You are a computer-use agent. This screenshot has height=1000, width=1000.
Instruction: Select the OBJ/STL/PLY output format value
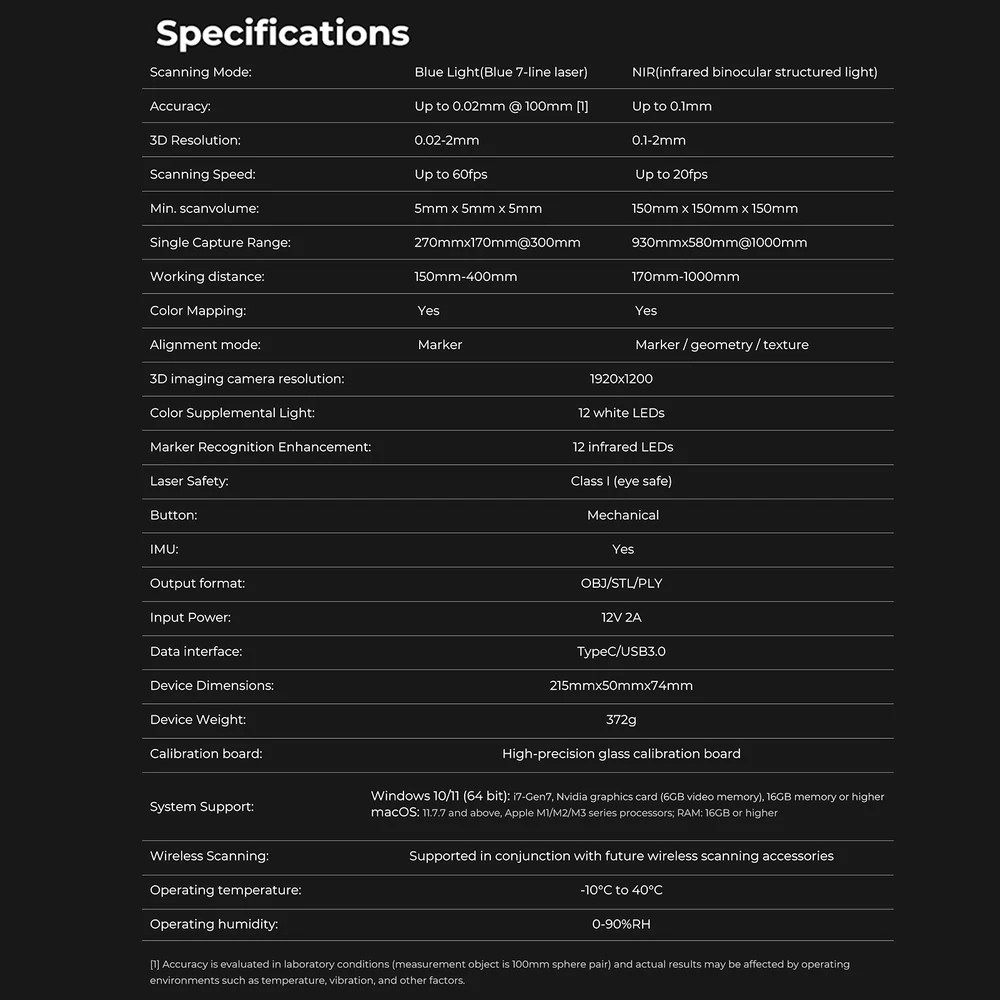[621, 584]
